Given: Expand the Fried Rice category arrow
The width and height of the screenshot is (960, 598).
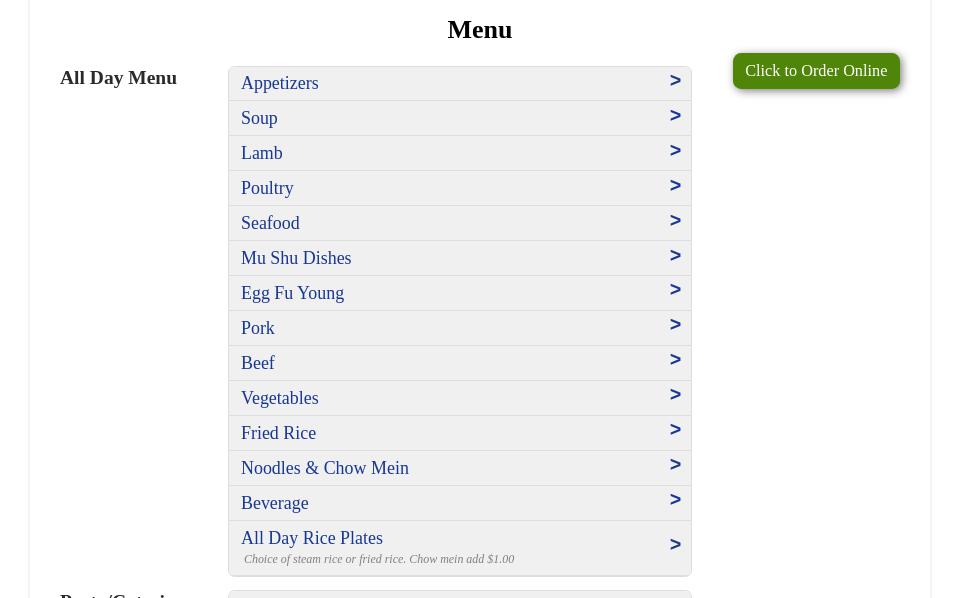Looking at the screenshot, I should [675, 430].
